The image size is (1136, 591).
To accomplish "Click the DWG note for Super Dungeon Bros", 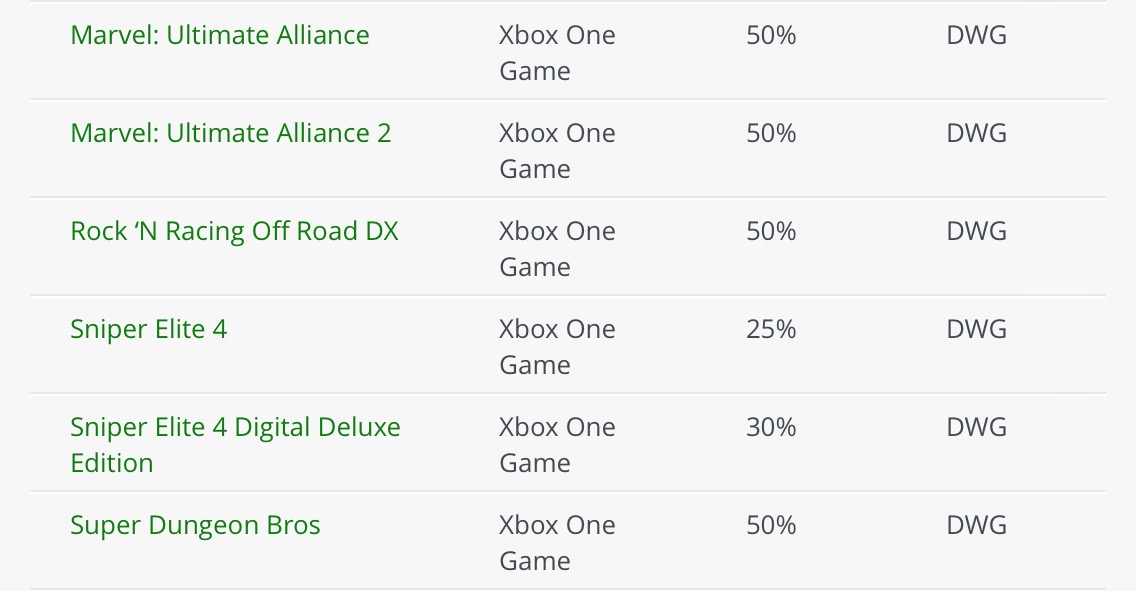I will pyautogui.click(x=976, y=525).
